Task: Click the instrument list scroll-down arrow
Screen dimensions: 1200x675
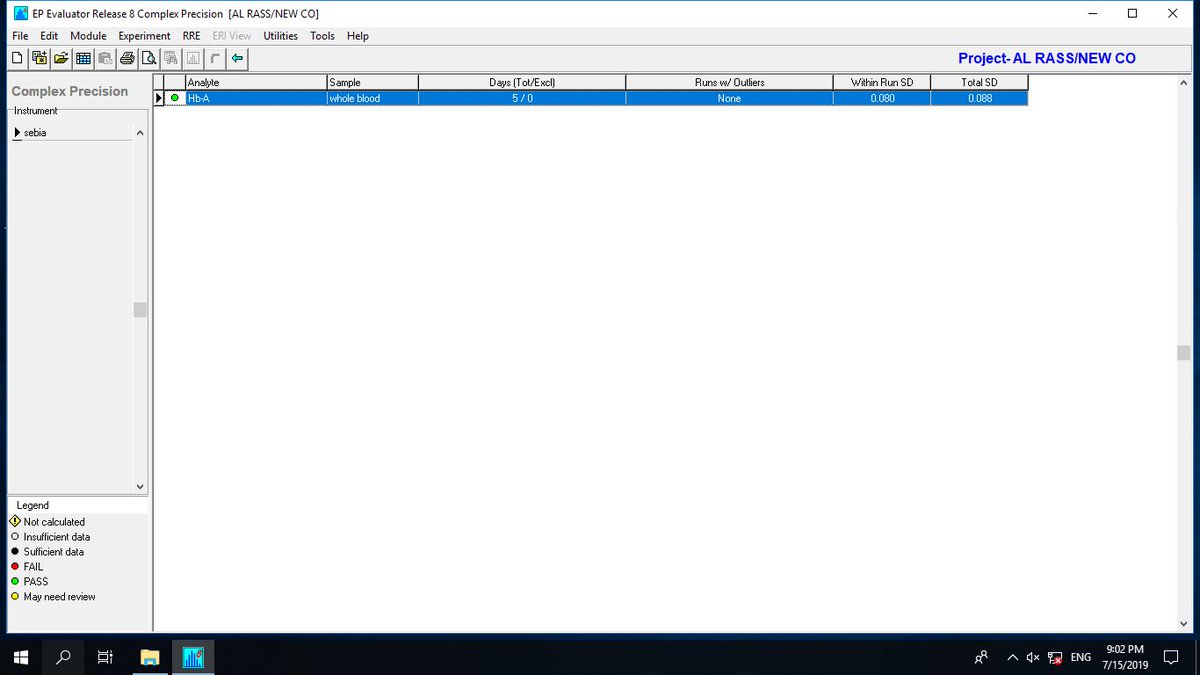Action: click(140, 487)
